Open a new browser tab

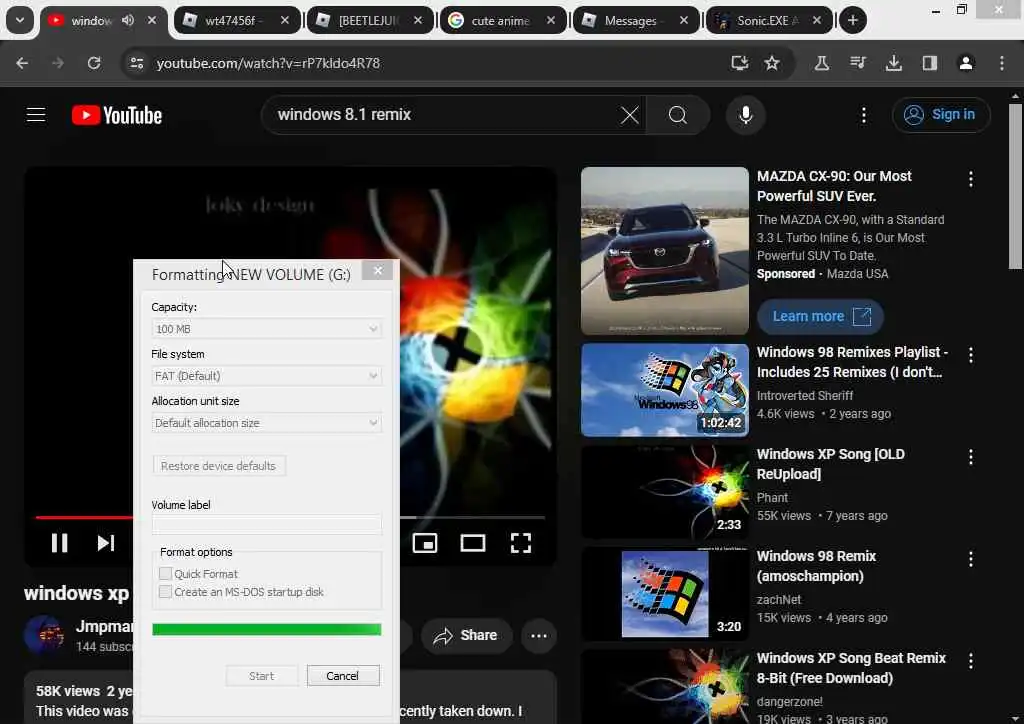click(x=852, y=20)
